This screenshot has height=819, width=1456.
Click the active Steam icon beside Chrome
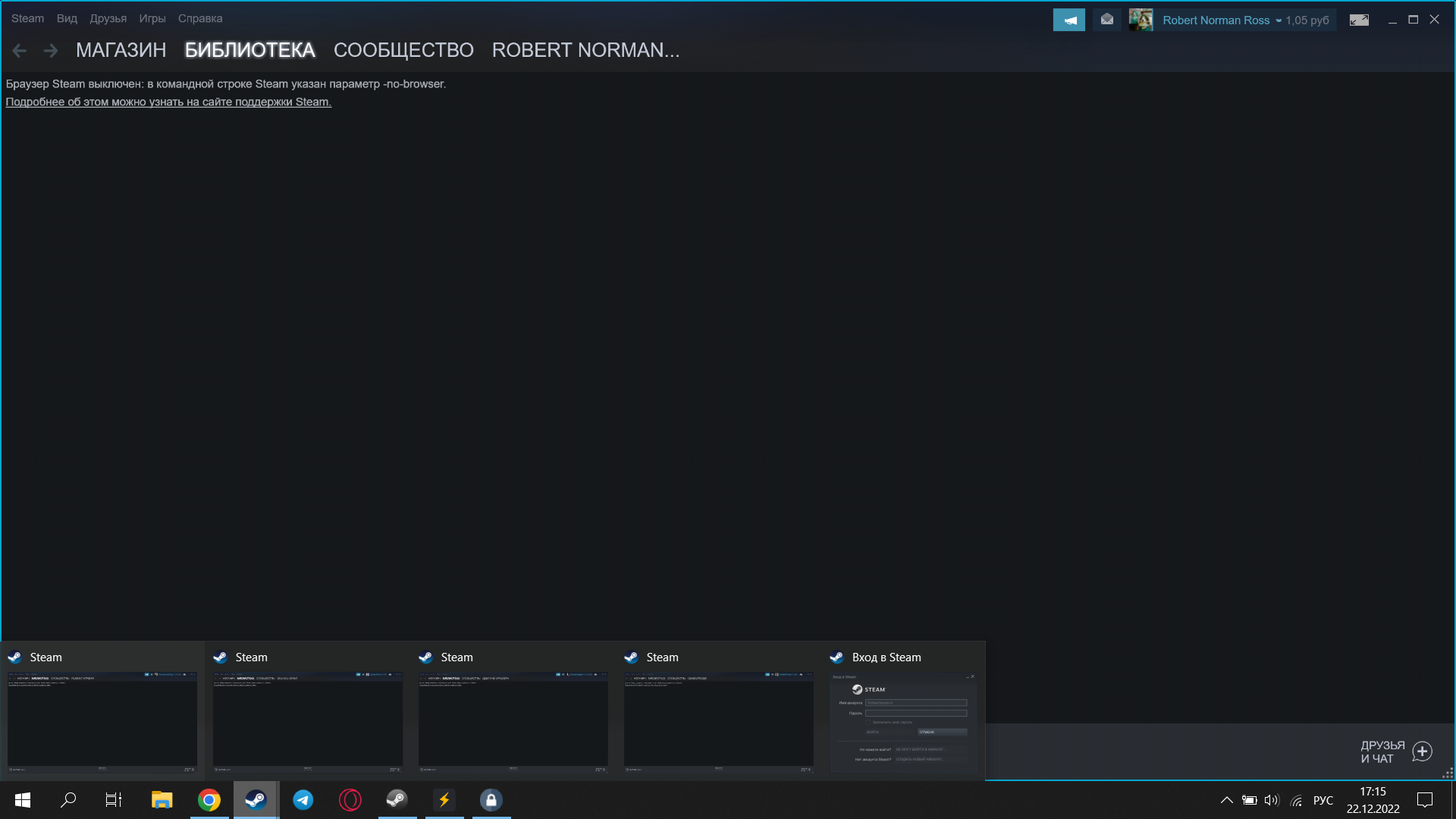pyautogui.click(x=256, y=800)
